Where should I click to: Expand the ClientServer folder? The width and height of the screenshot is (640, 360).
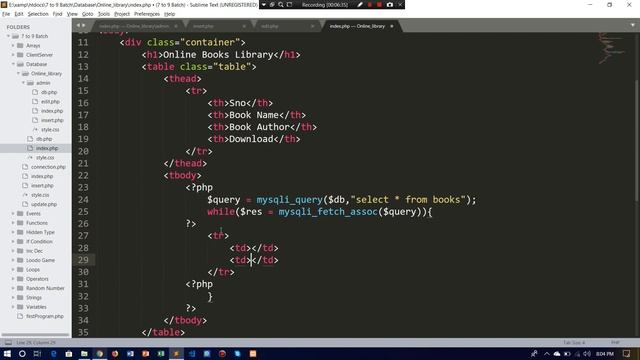[x=13, y=55]
